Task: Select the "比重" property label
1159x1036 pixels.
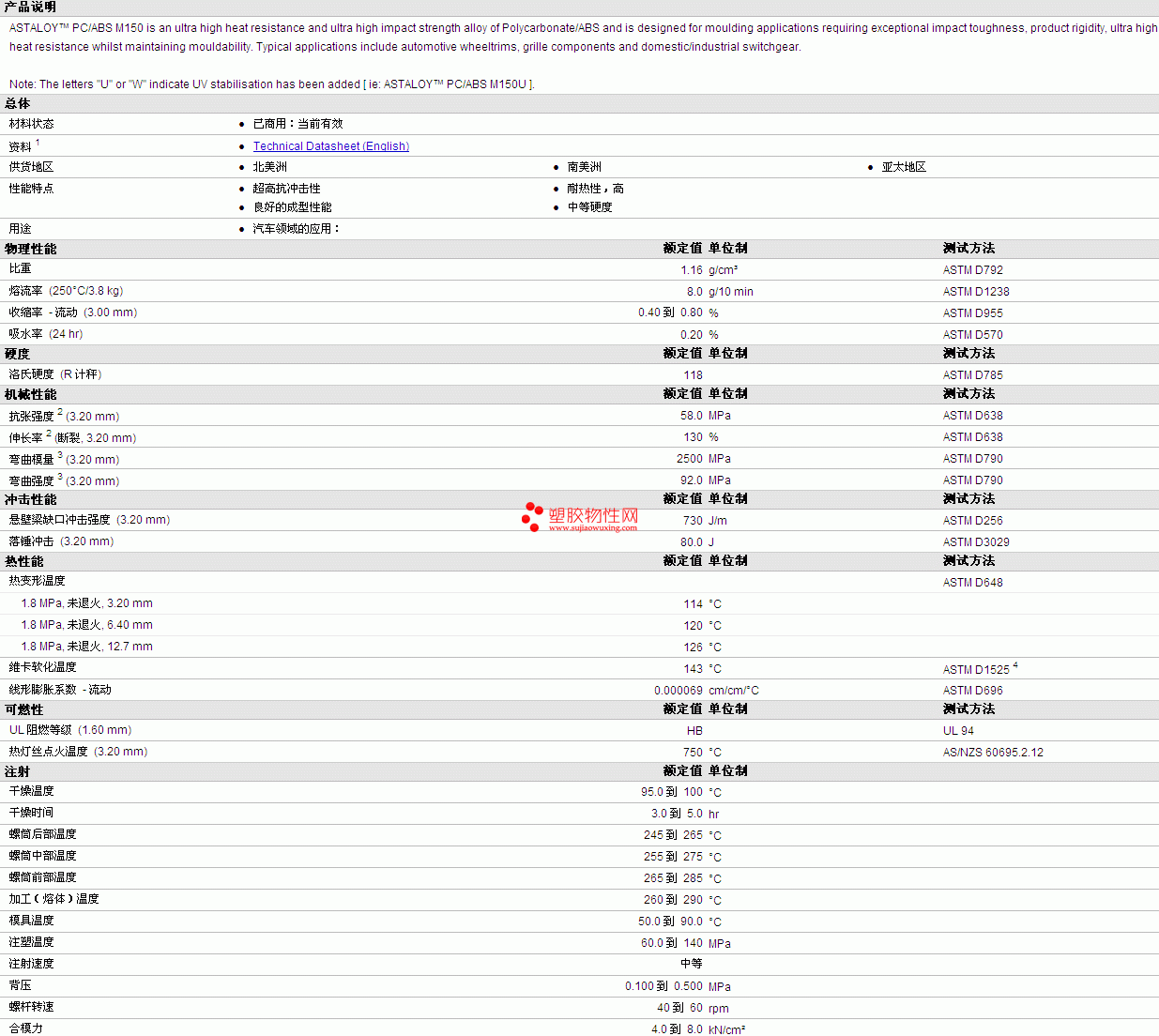Action: (x=21, y=269)
